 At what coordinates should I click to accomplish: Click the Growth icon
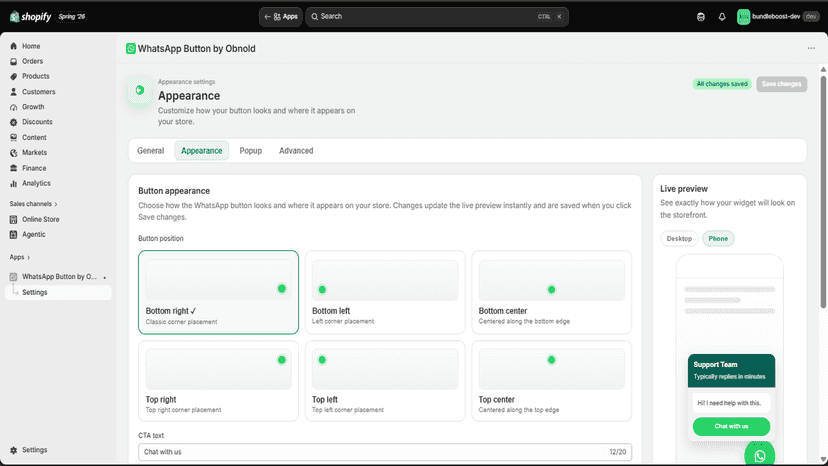[14, 107]
